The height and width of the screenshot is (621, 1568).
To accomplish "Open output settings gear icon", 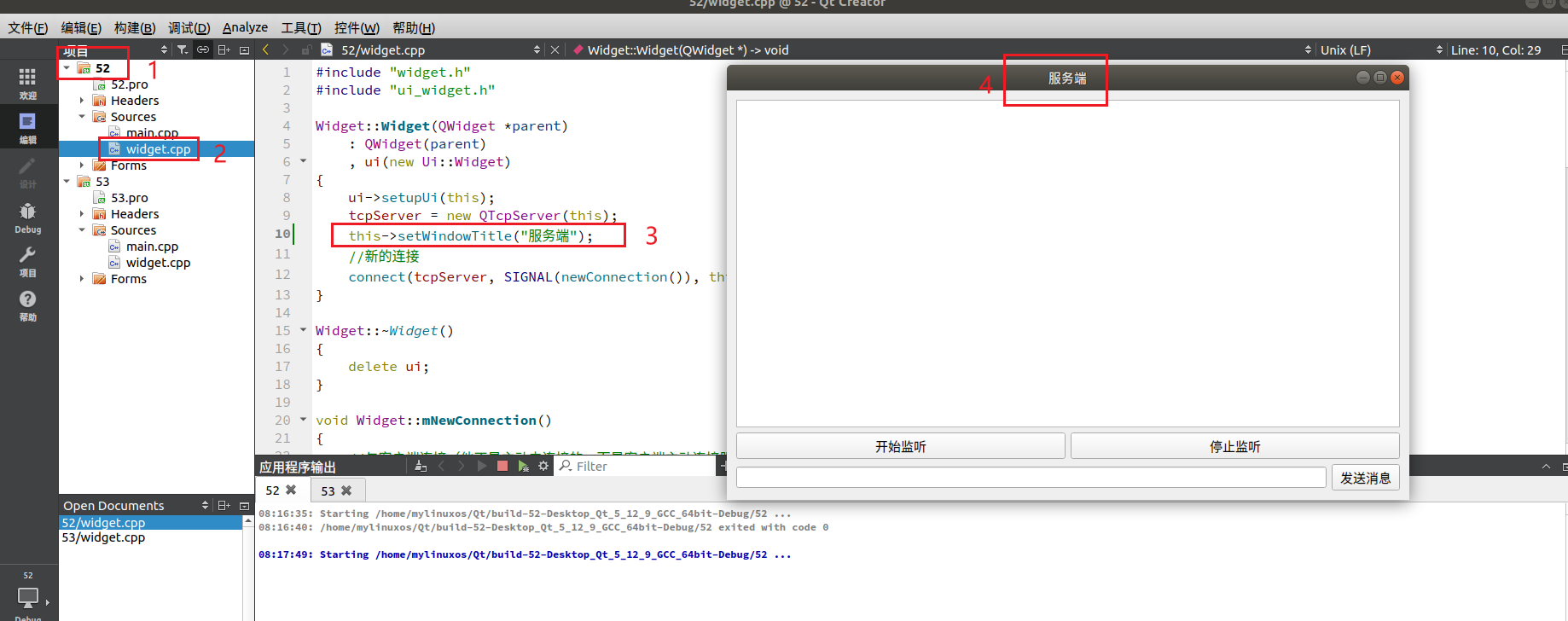I will point(543,466).
